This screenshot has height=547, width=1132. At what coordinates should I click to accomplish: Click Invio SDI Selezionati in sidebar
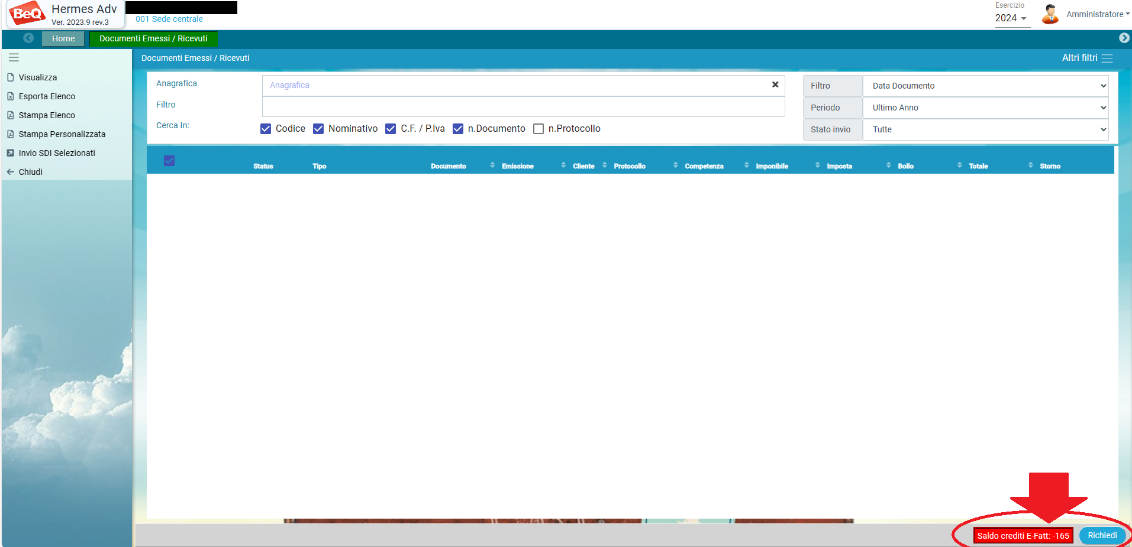(x=56, y=153)
